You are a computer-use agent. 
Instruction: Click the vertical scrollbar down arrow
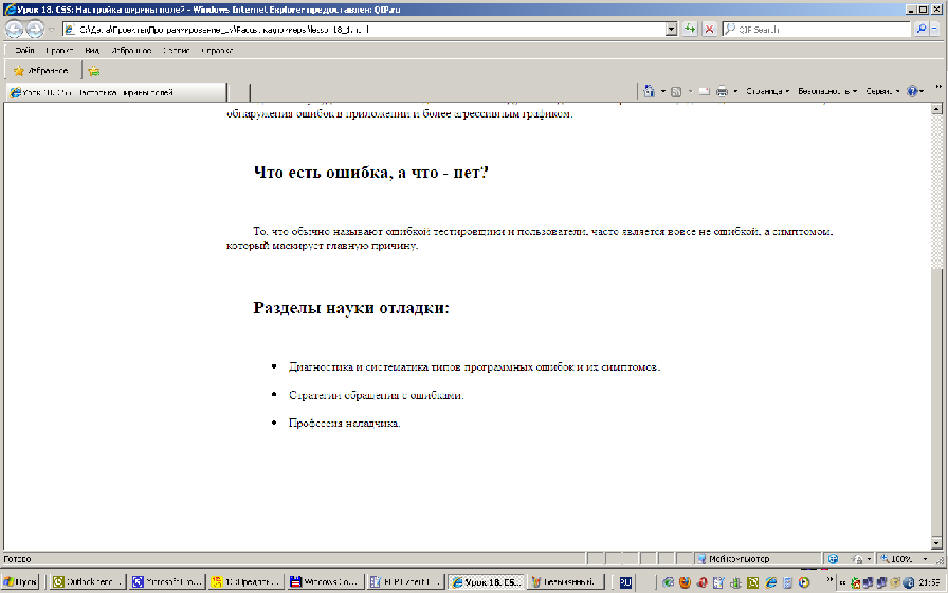pos(937,543)
